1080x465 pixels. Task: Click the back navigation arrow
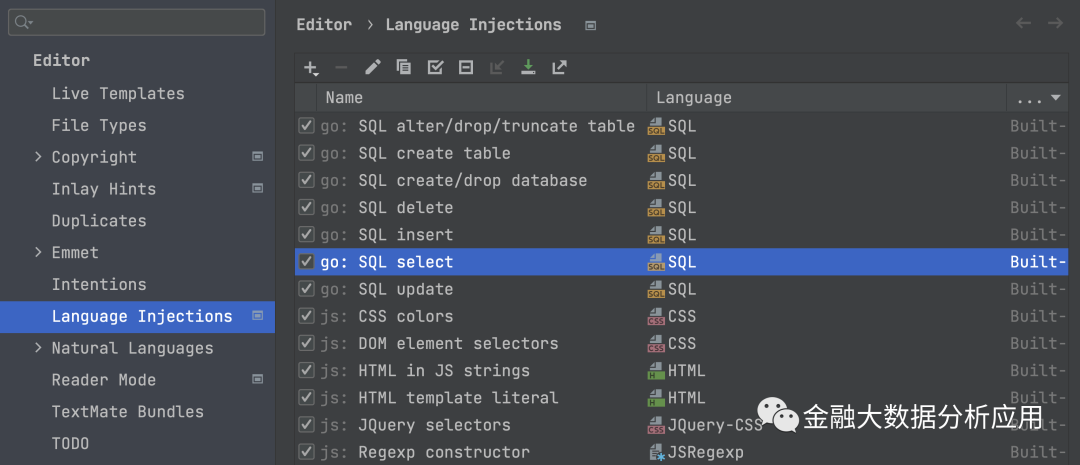[1023, 23]
